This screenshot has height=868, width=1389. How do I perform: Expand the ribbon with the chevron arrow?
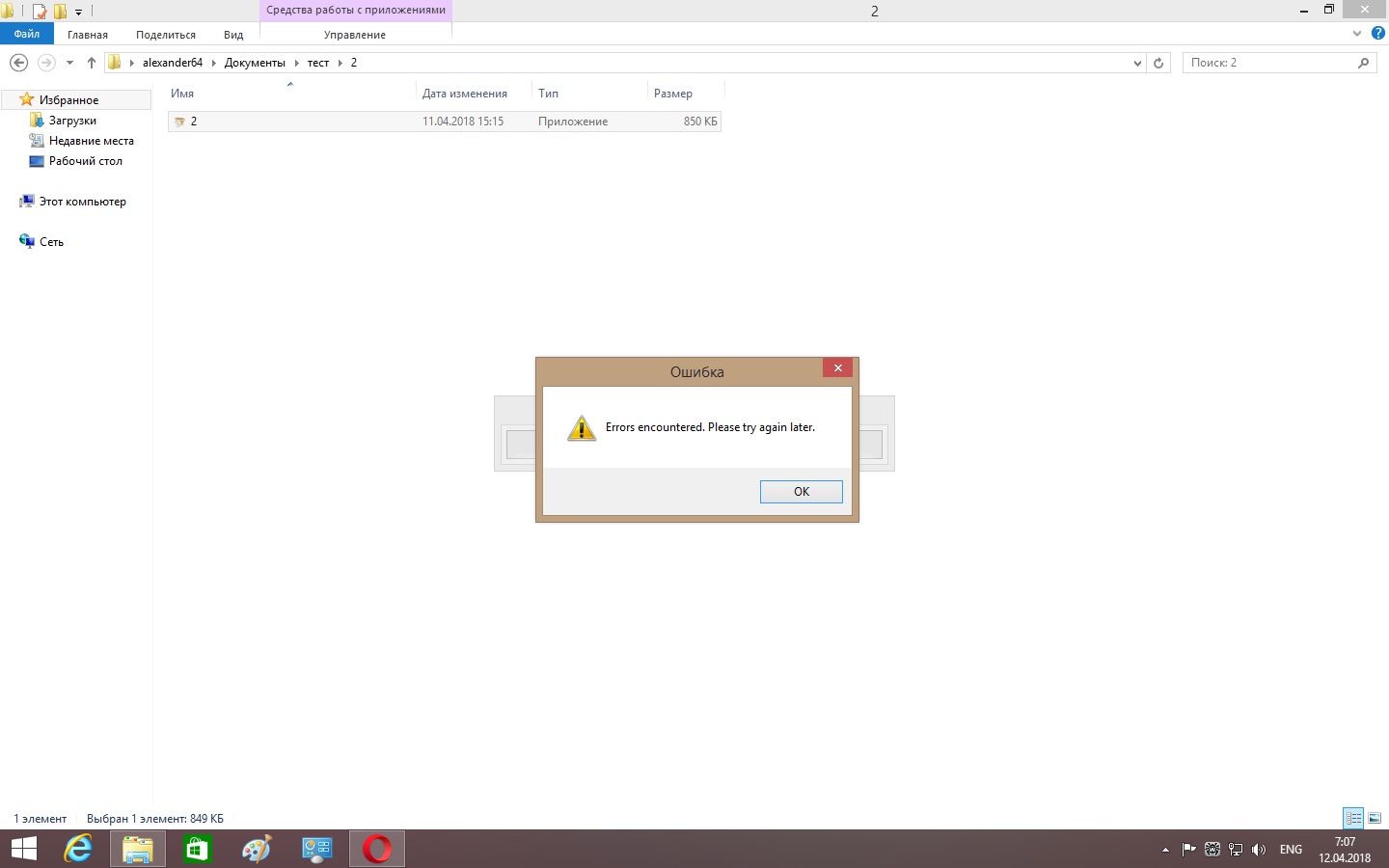click(x=1357, y=34)
